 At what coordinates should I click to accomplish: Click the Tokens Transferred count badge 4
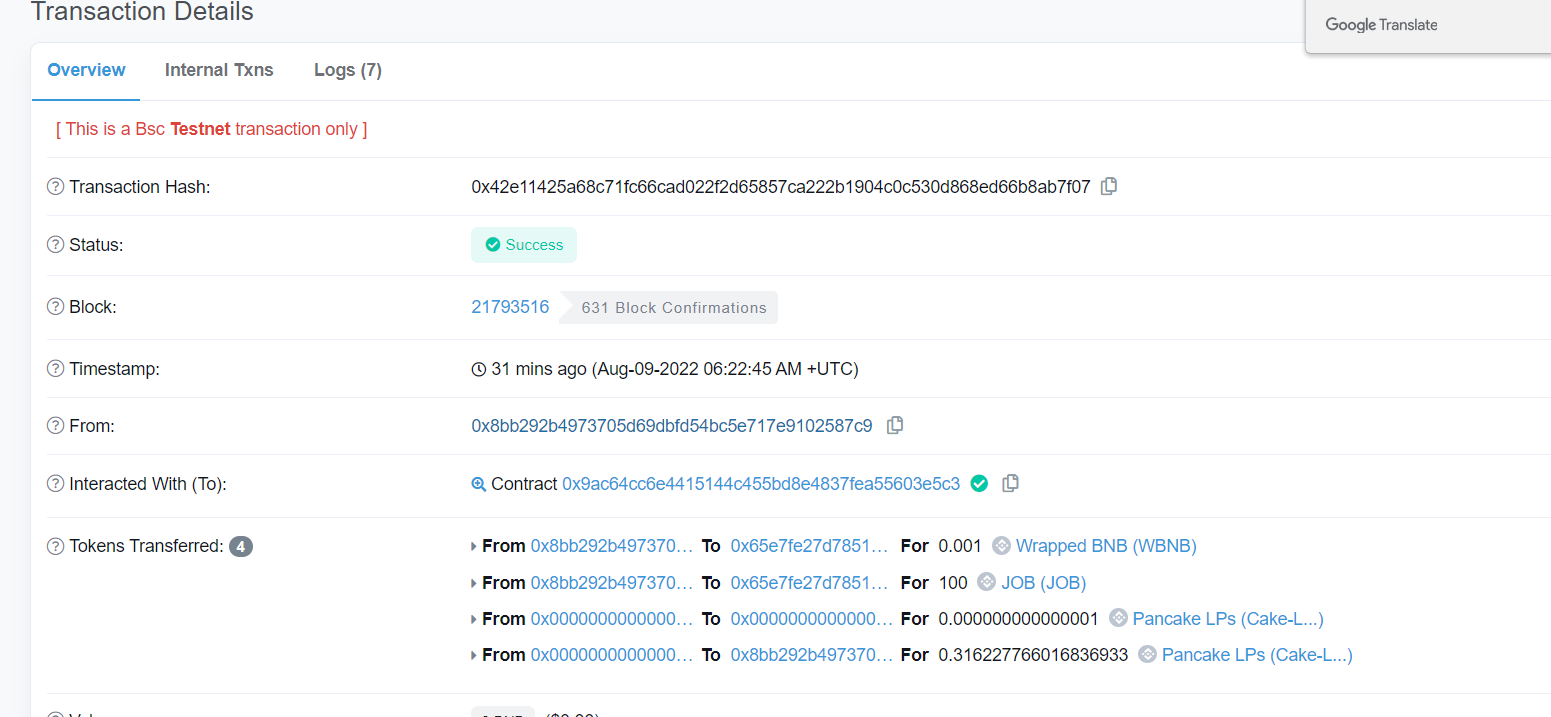pos(241,546)
